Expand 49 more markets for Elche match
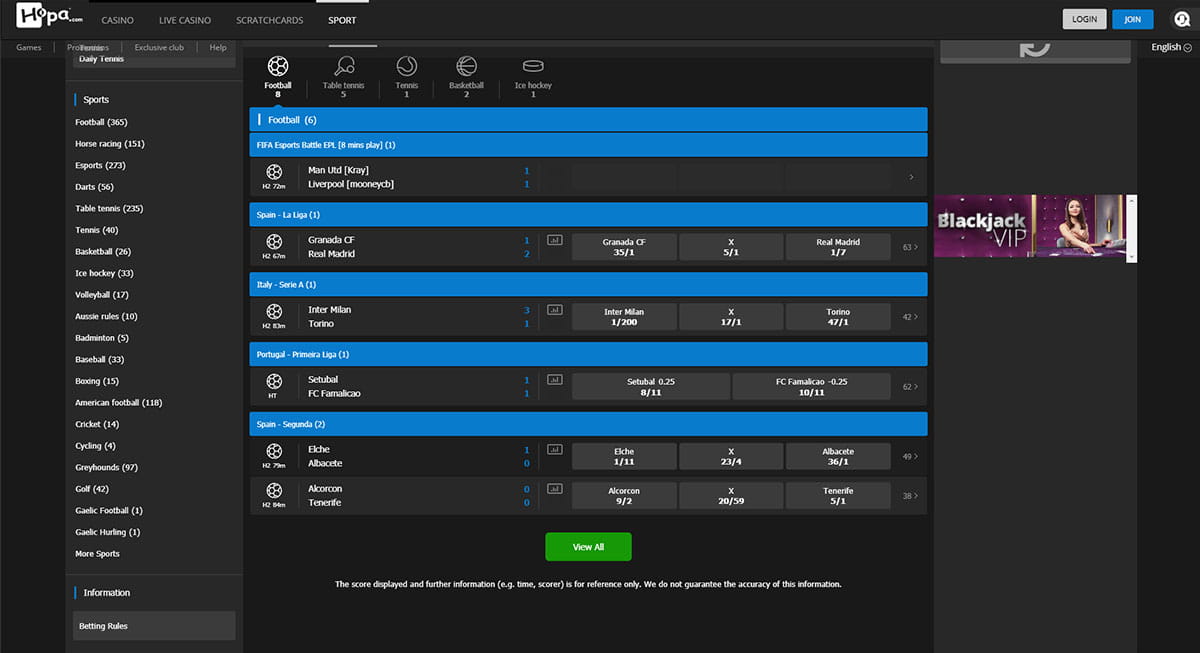The image size is (1200, 653). [x=910, y=457]
